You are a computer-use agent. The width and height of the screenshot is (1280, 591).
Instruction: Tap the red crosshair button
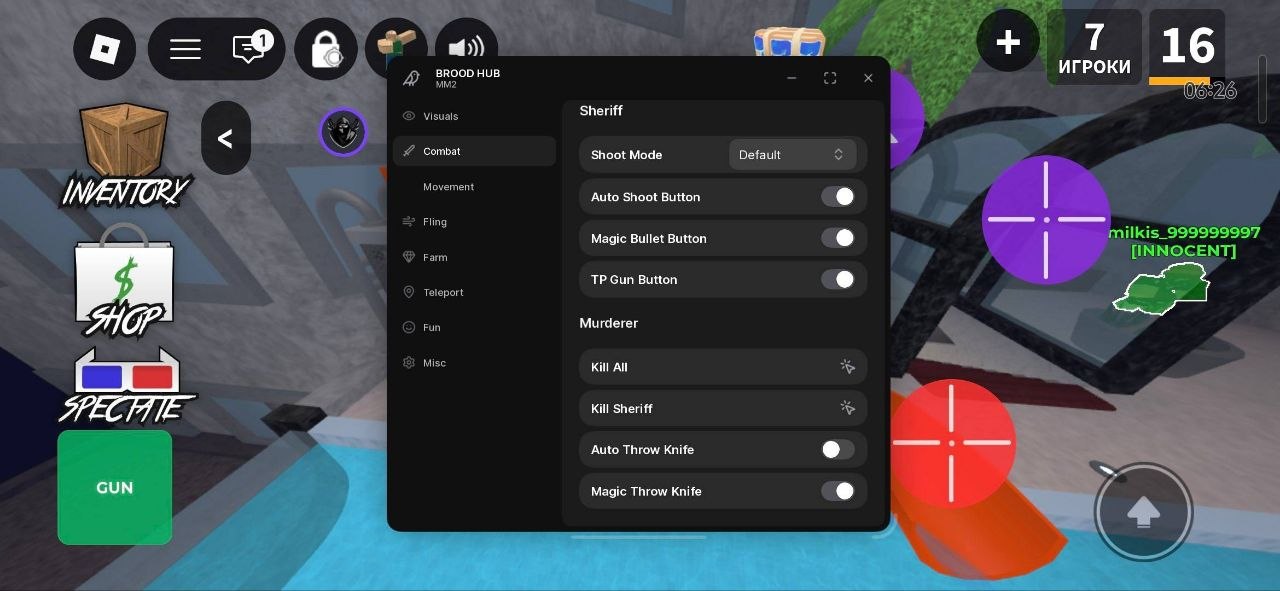tap(951, 442)
